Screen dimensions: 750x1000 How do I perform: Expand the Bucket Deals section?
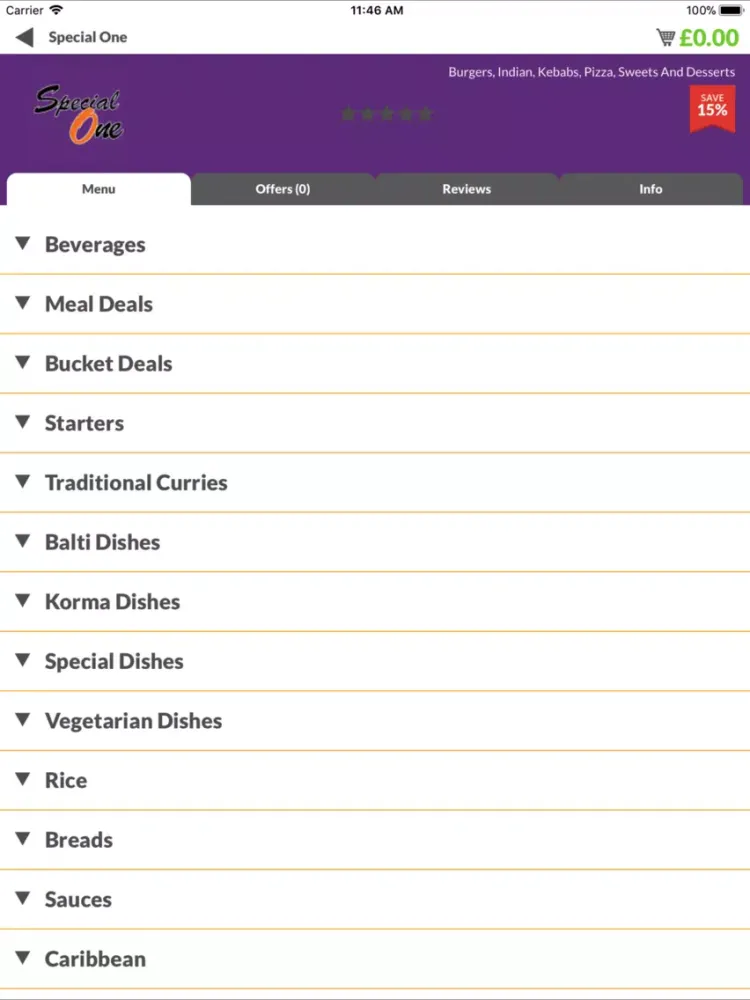tap(108, 364)
